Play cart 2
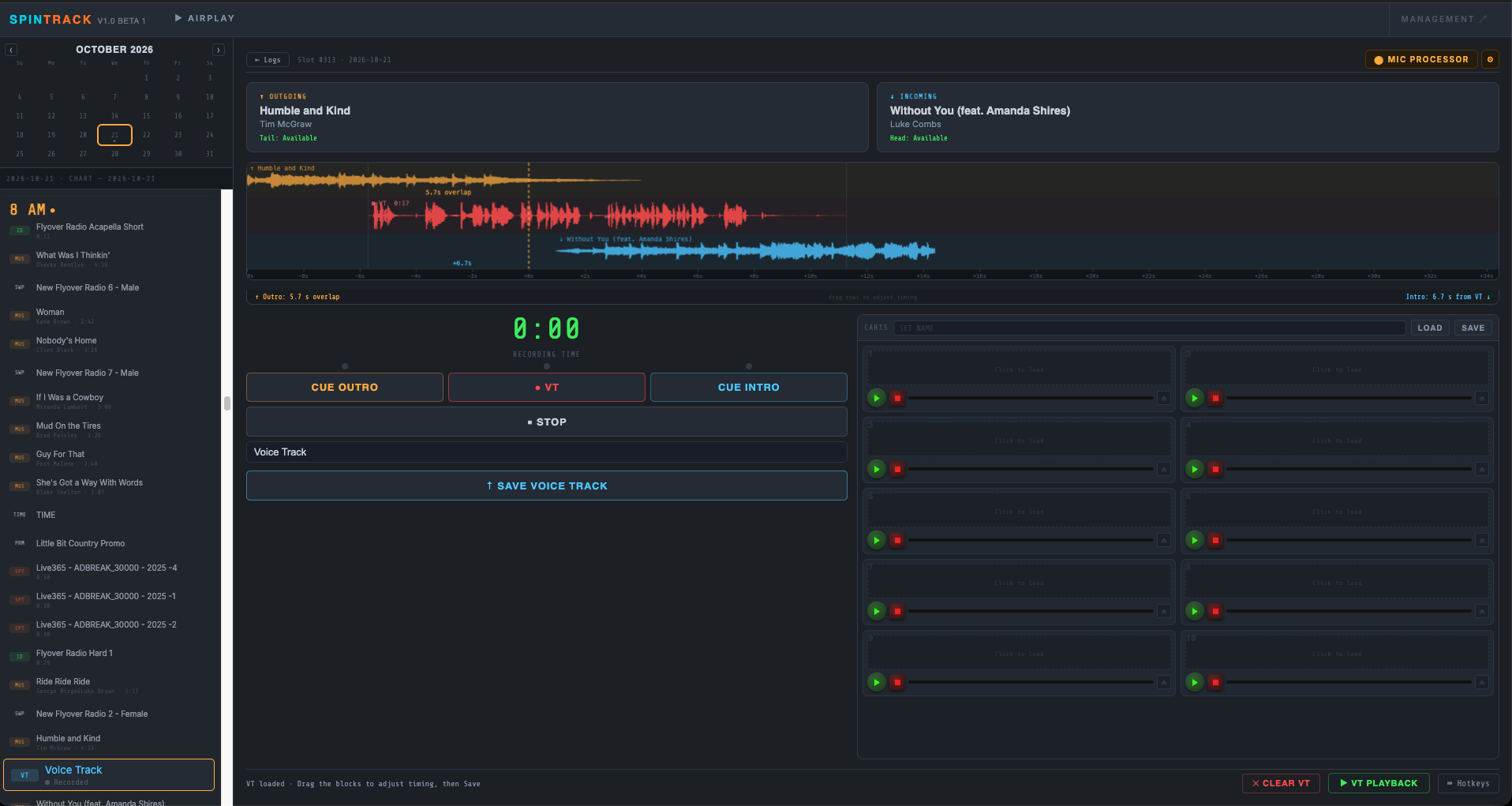The image size is (1512, 806). click(x=1194, y=398)
